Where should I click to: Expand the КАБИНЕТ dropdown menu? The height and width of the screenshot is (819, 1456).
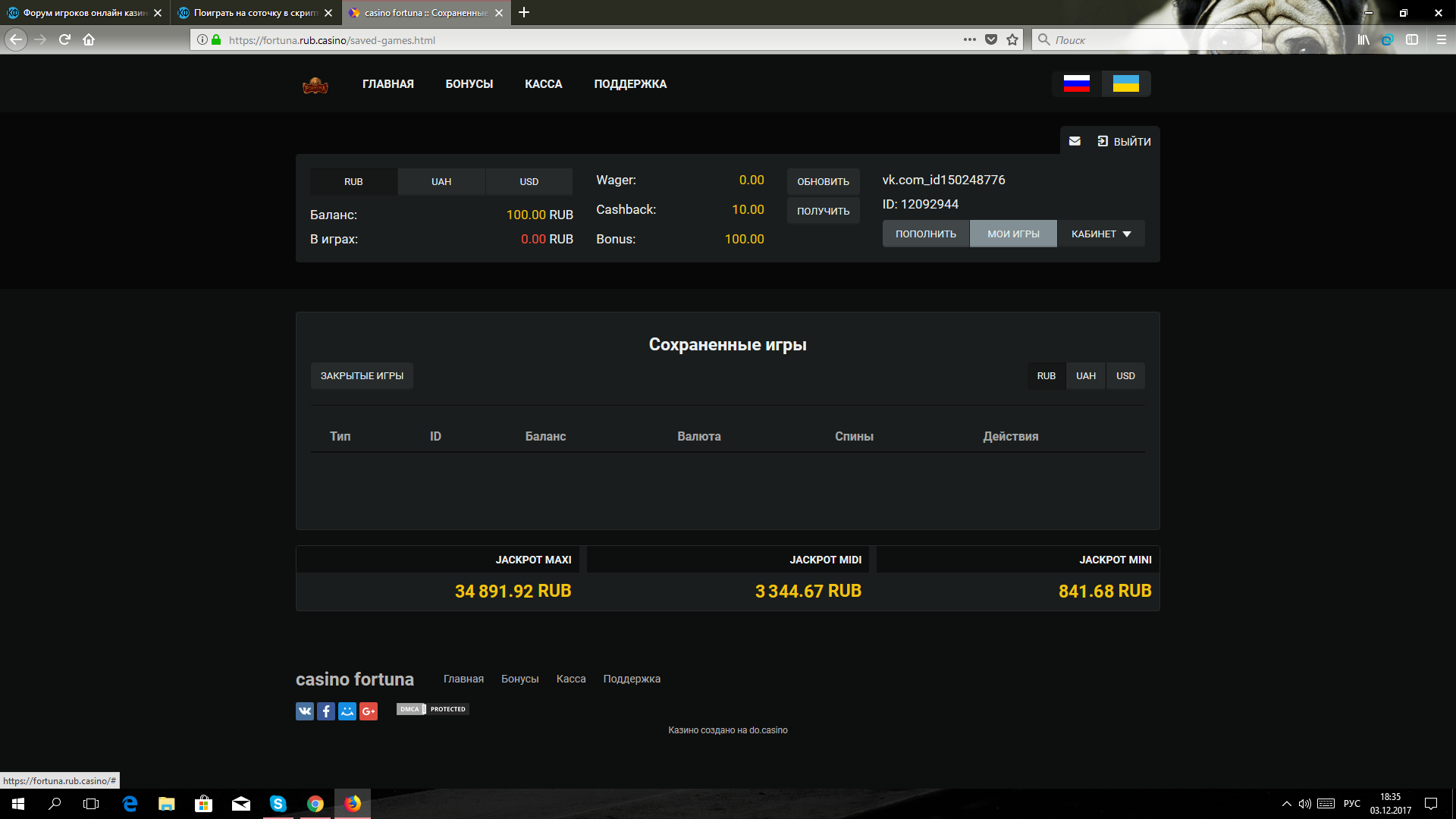pyautogui.click(x=1100, y=234)
